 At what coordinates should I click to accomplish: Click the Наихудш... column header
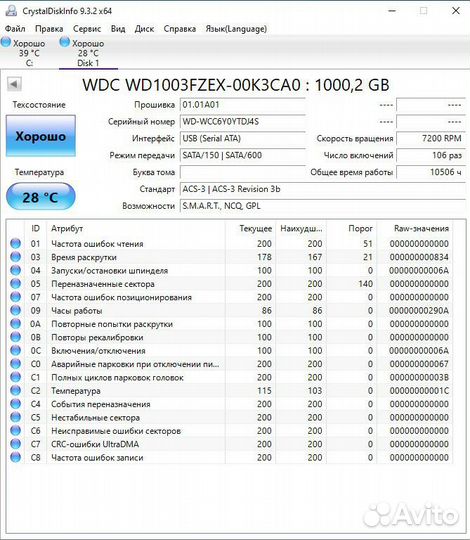pos(301,228)
